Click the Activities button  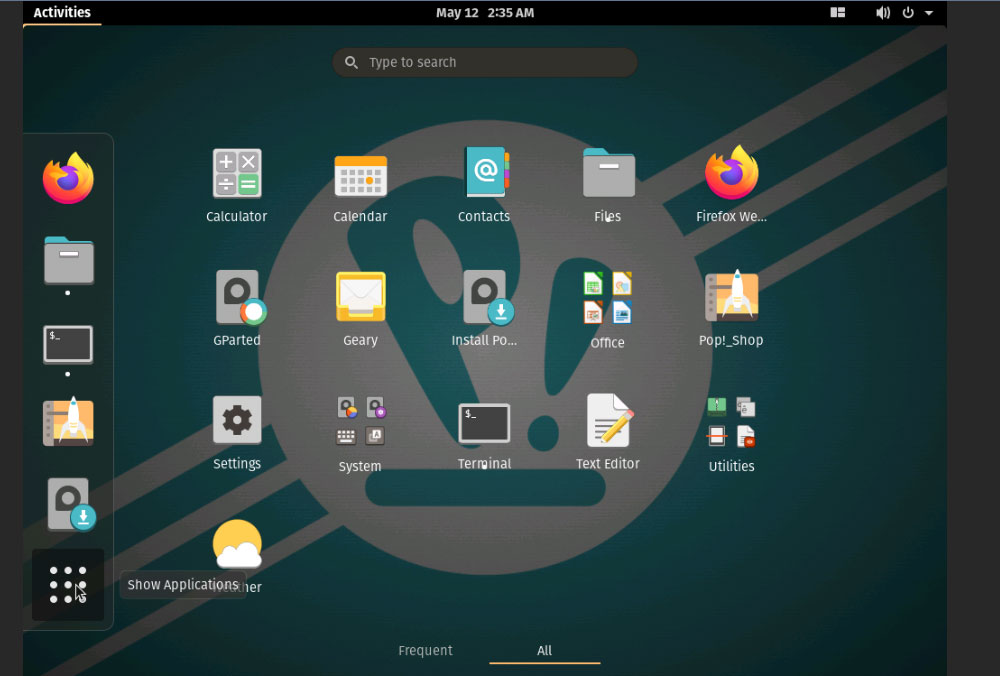tap(62, 12)
